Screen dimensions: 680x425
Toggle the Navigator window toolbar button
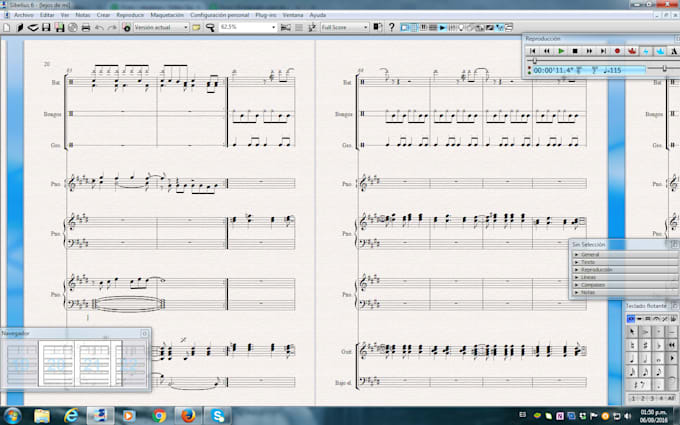pos(404,27)
